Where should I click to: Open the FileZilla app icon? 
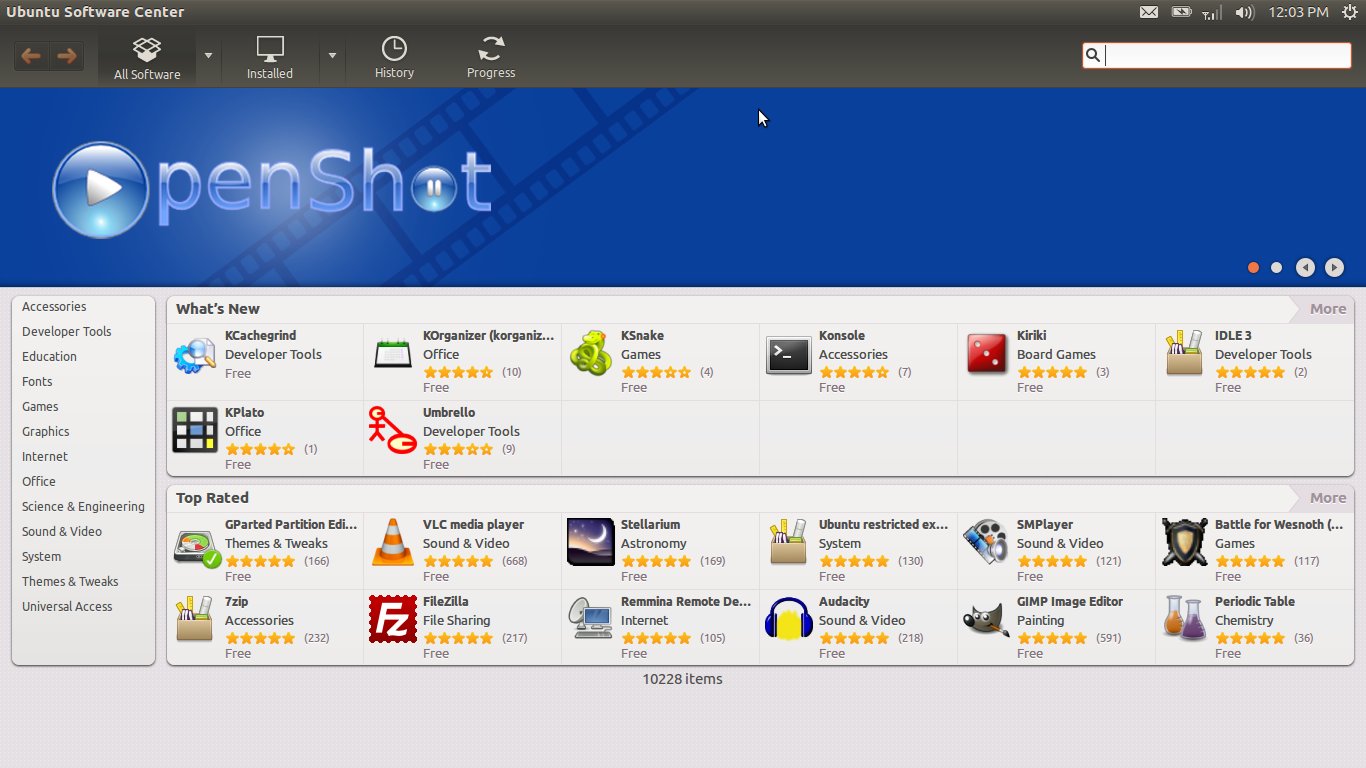(393, 619)
